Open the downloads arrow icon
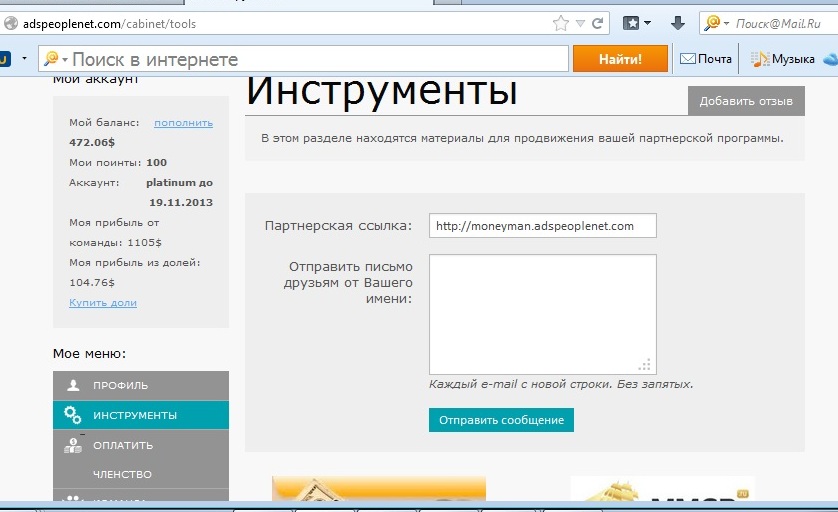The height and width of the screenshot is (512, 838). pyautogui.click(x=677, y=22)
